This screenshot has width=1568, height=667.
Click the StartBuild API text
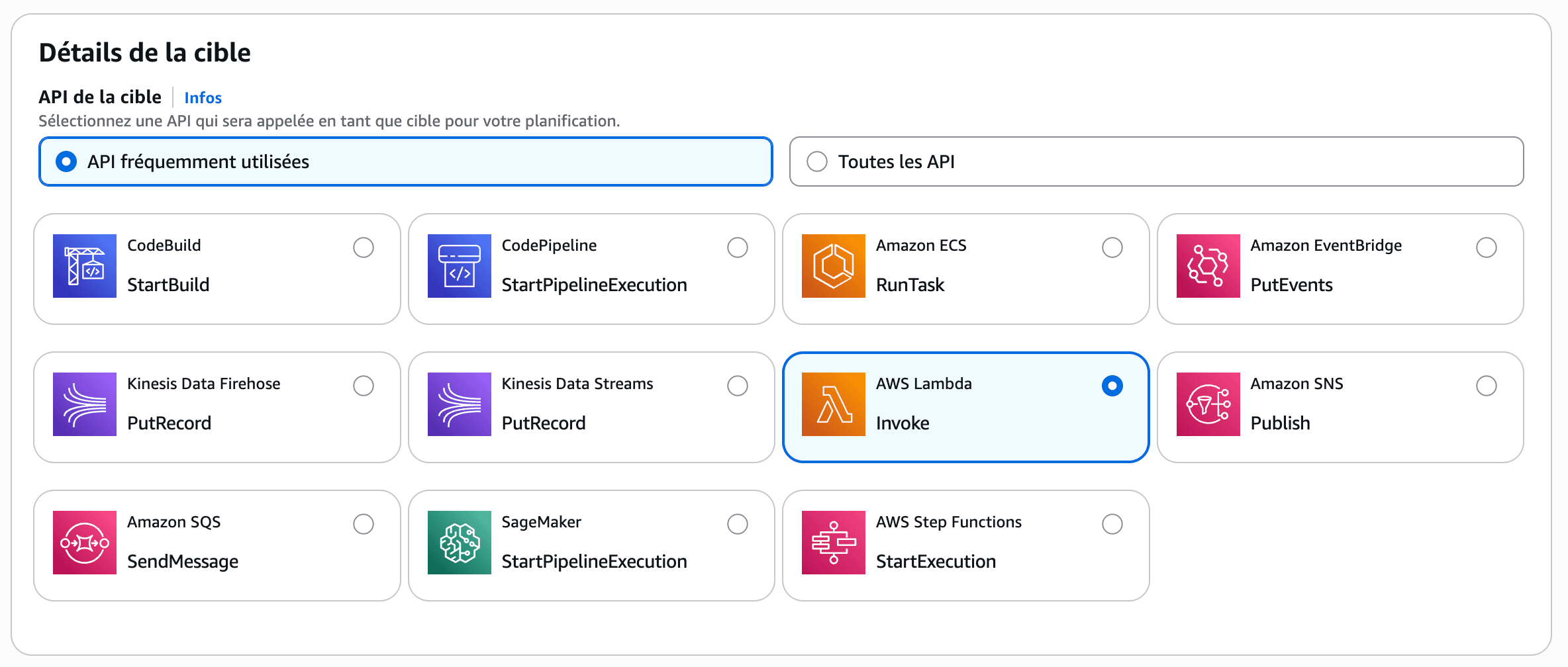coord(168,285)
